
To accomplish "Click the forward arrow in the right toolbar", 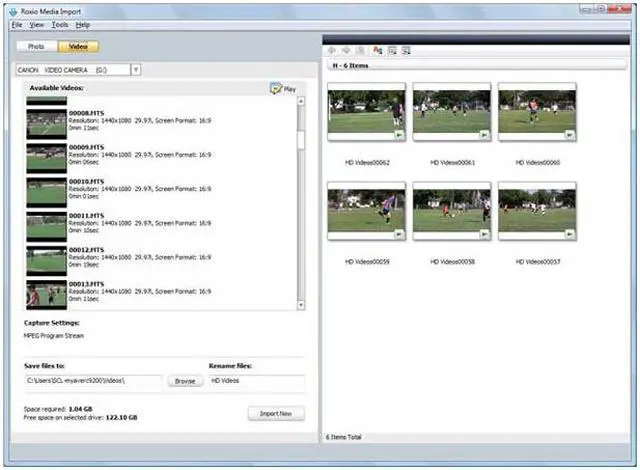I will coord(346,49).
